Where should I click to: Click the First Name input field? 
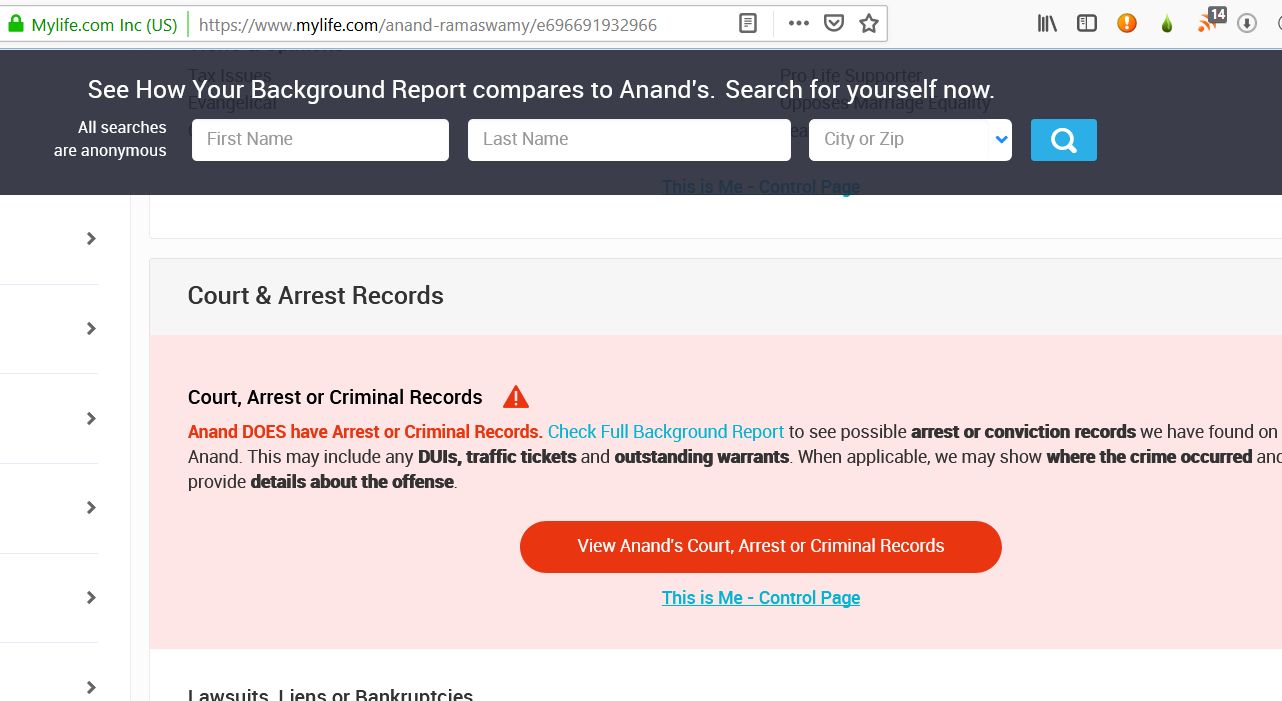point(320,140)
